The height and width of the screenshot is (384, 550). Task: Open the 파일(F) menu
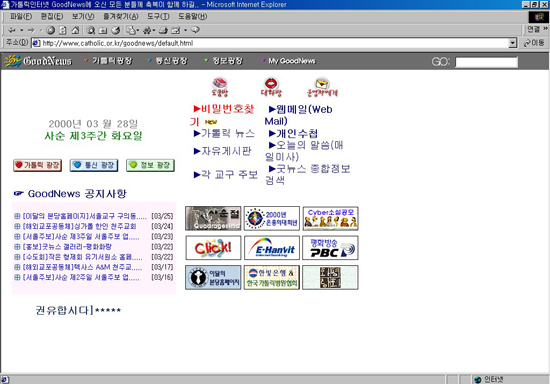pyautogui.click(x=21, y=16)
